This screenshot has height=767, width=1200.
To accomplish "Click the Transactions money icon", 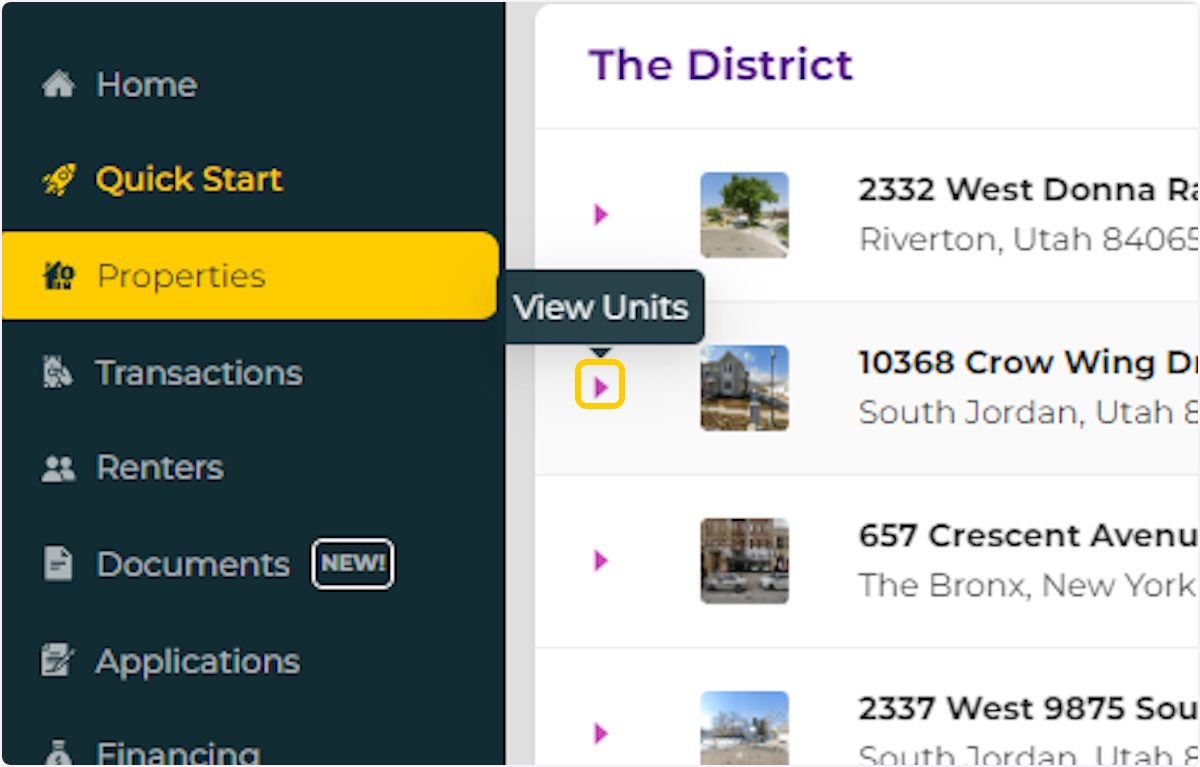I will point(58,372).
